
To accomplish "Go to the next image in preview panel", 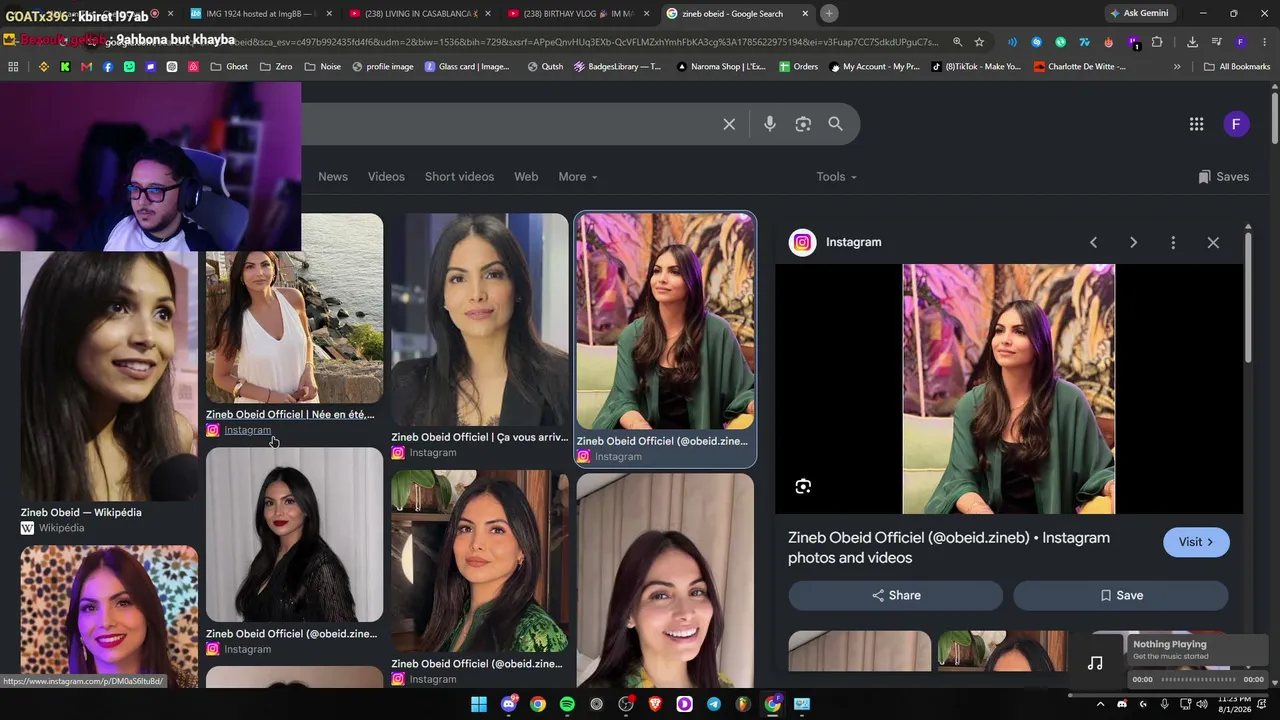I will click(x=1133, y=242).
